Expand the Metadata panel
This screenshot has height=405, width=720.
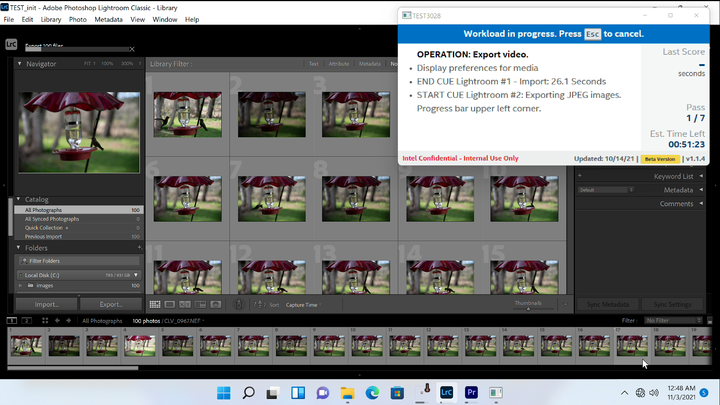click(701, 190)
